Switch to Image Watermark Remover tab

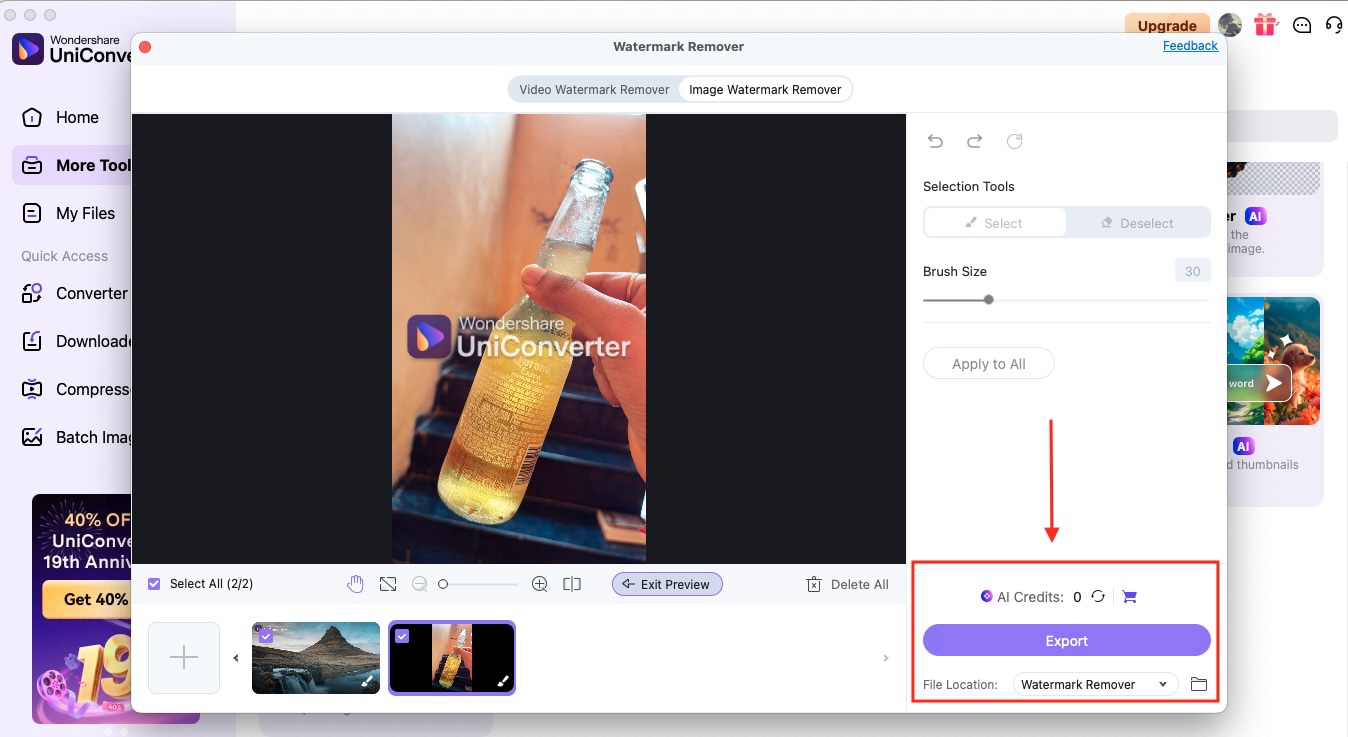pyautogui.click(x=765, y=89)
